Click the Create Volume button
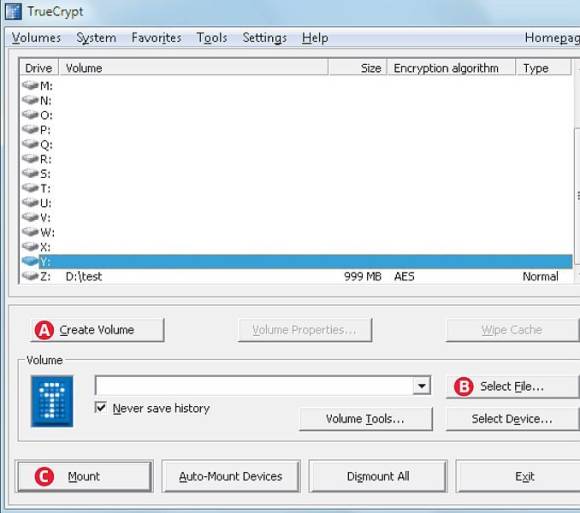The width and height of the screenshot is (580, 513). (x=97, y=330)
